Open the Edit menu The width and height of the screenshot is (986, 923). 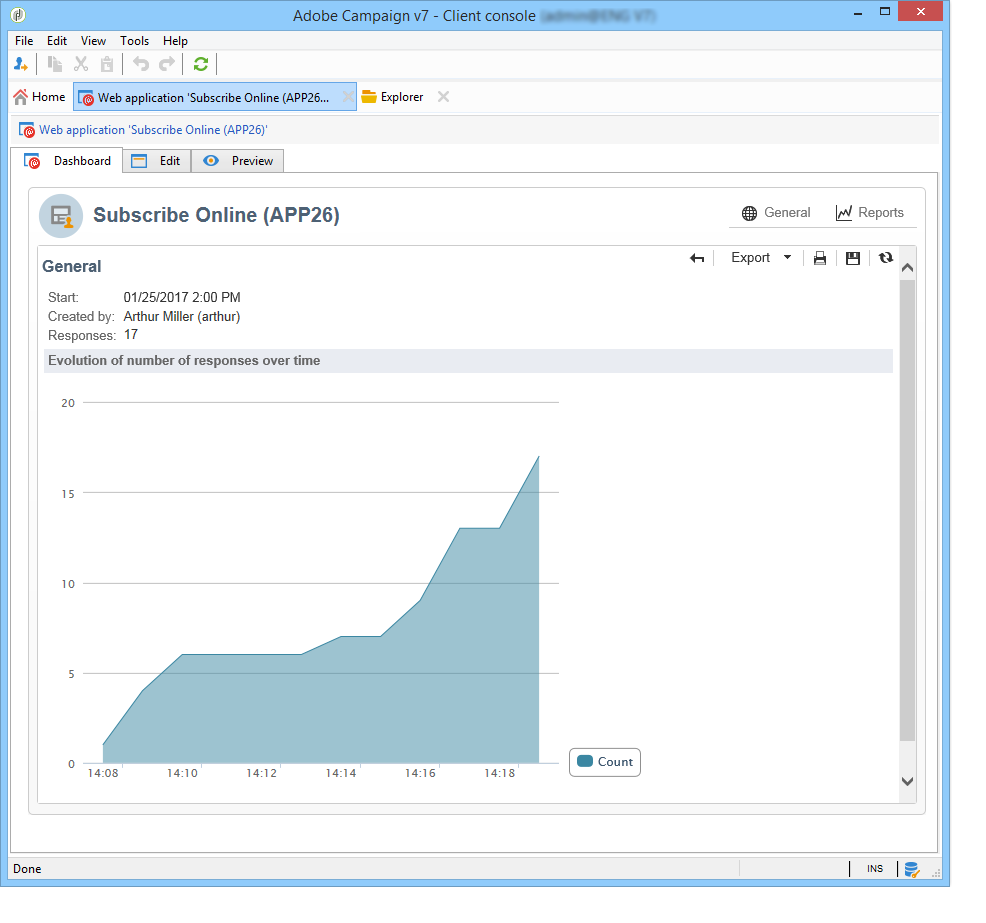click(x=57, y=41)
